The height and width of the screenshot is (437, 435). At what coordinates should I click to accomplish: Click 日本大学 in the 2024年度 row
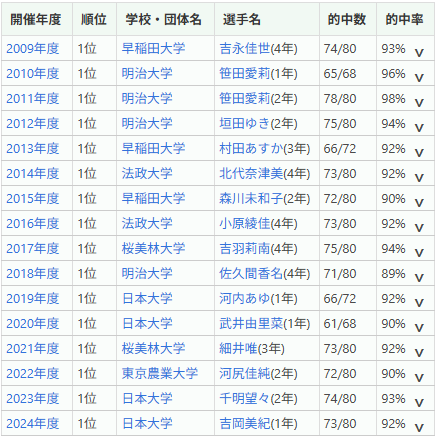coord(147,424)
